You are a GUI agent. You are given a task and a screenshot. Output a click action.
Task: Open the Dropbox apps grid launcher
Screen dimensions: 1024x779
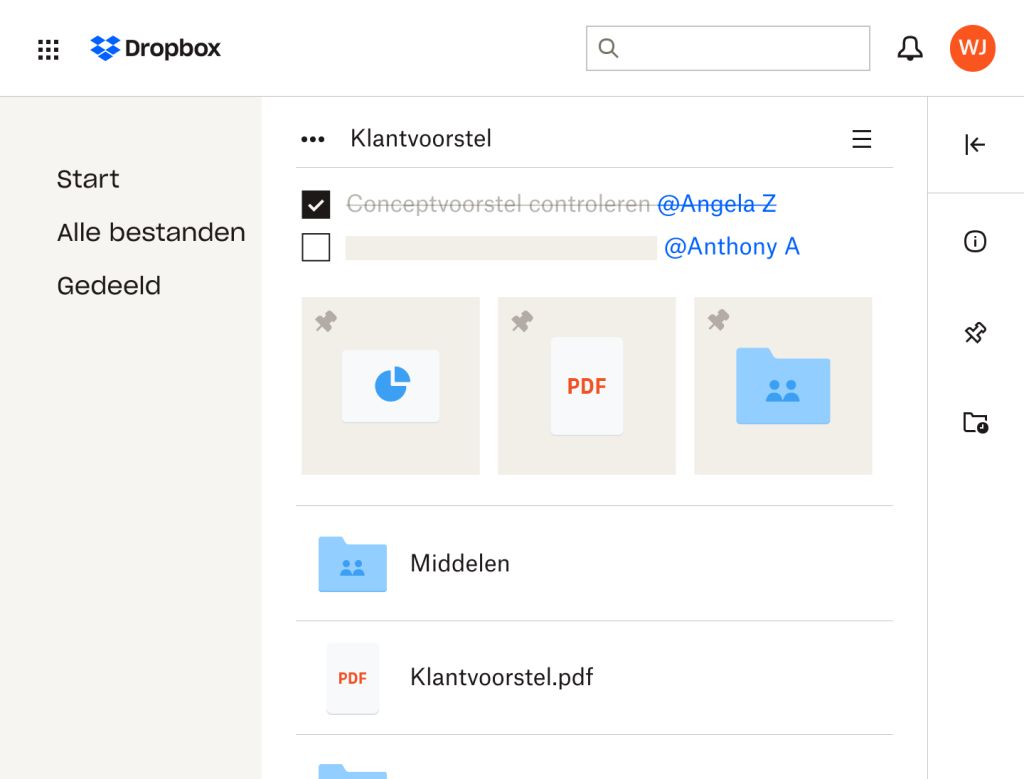(x=47, y=48)
